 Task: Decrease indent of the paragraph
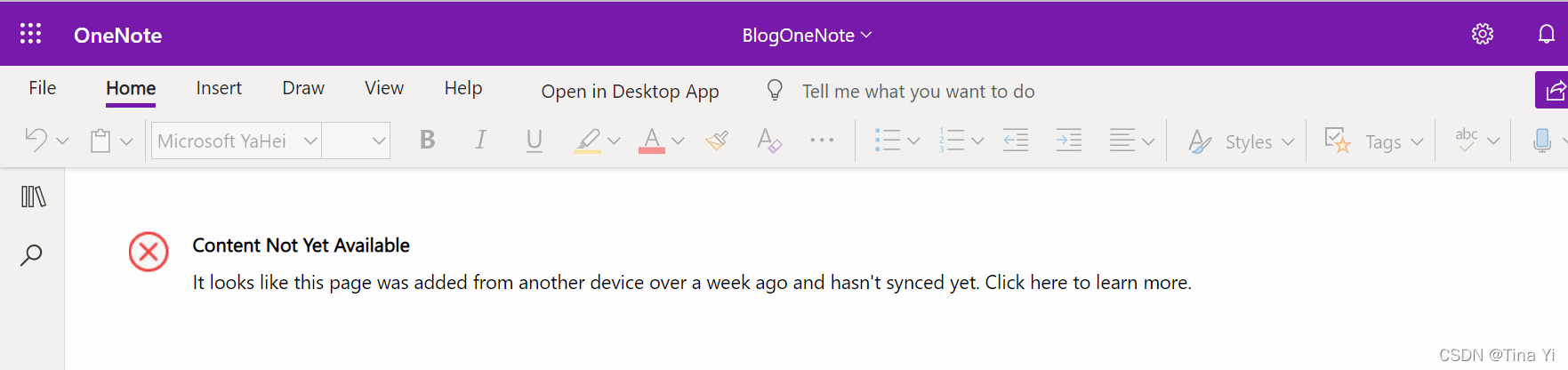click(x=1016, y=141)
